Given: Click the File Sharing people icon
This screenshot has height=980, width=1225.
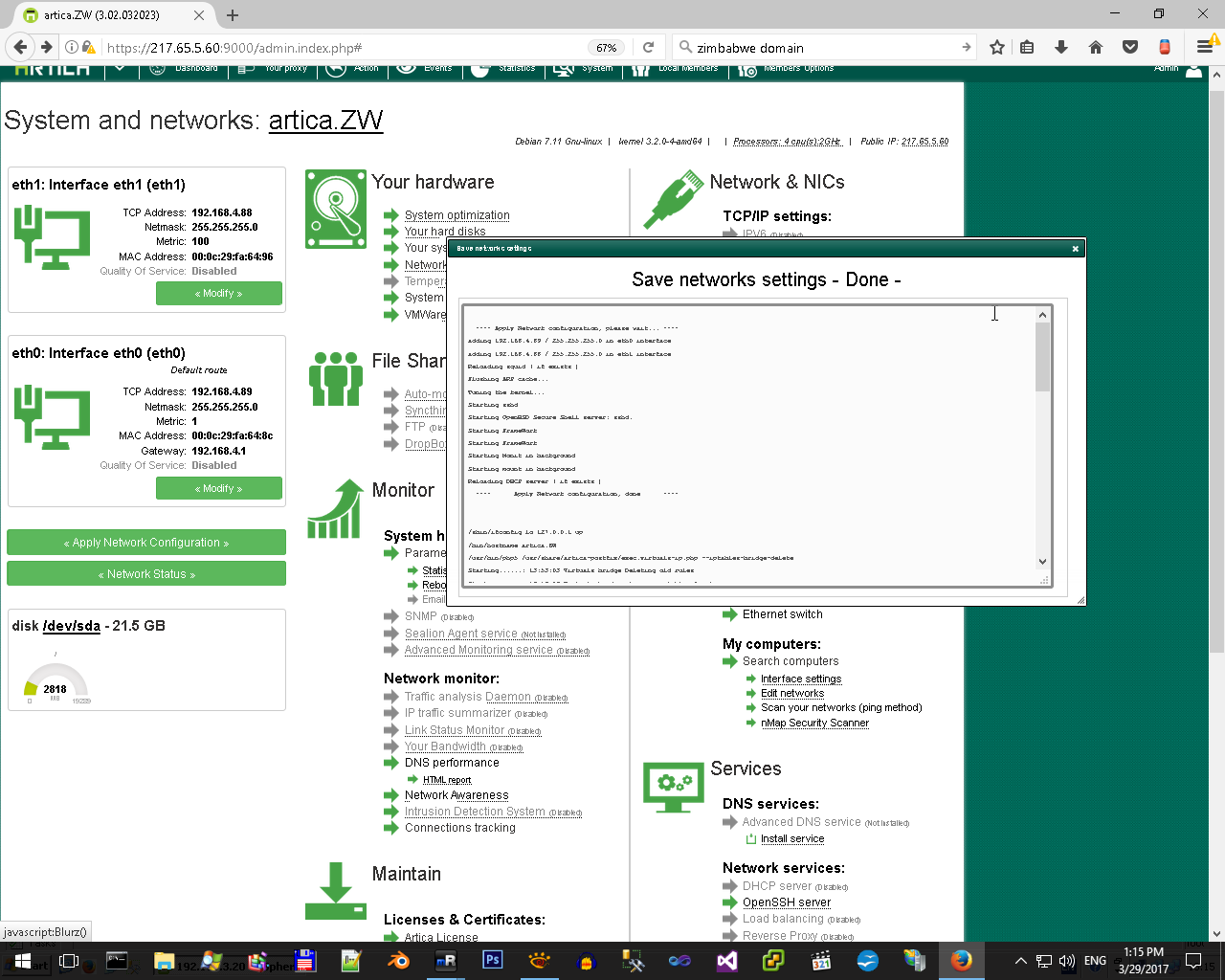Looking at the screenshot, I should pos(336,378).
